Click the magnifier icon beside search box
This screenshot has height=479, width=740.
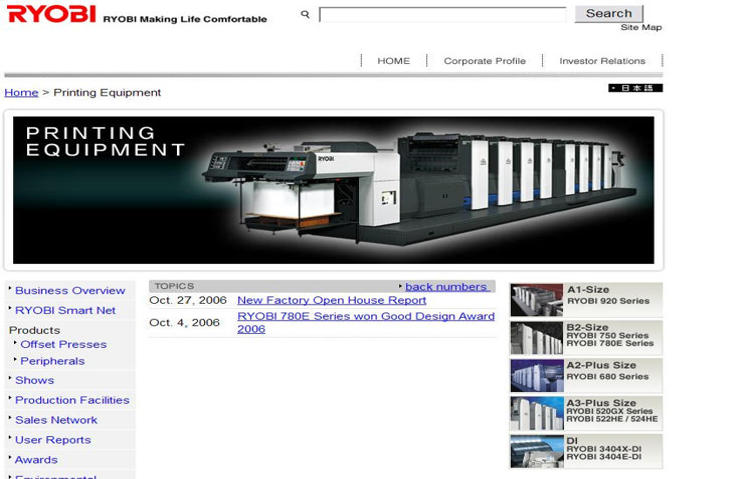[x=305, y=14]
